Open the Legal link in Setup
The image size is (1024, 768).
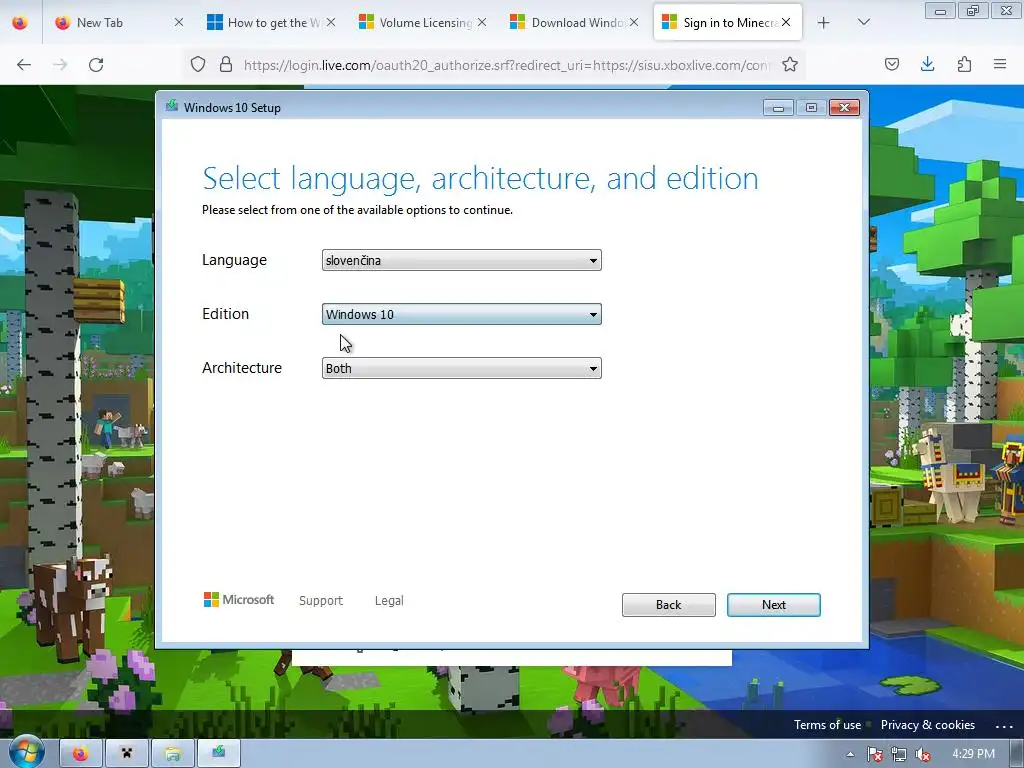[x=389, y=600]
